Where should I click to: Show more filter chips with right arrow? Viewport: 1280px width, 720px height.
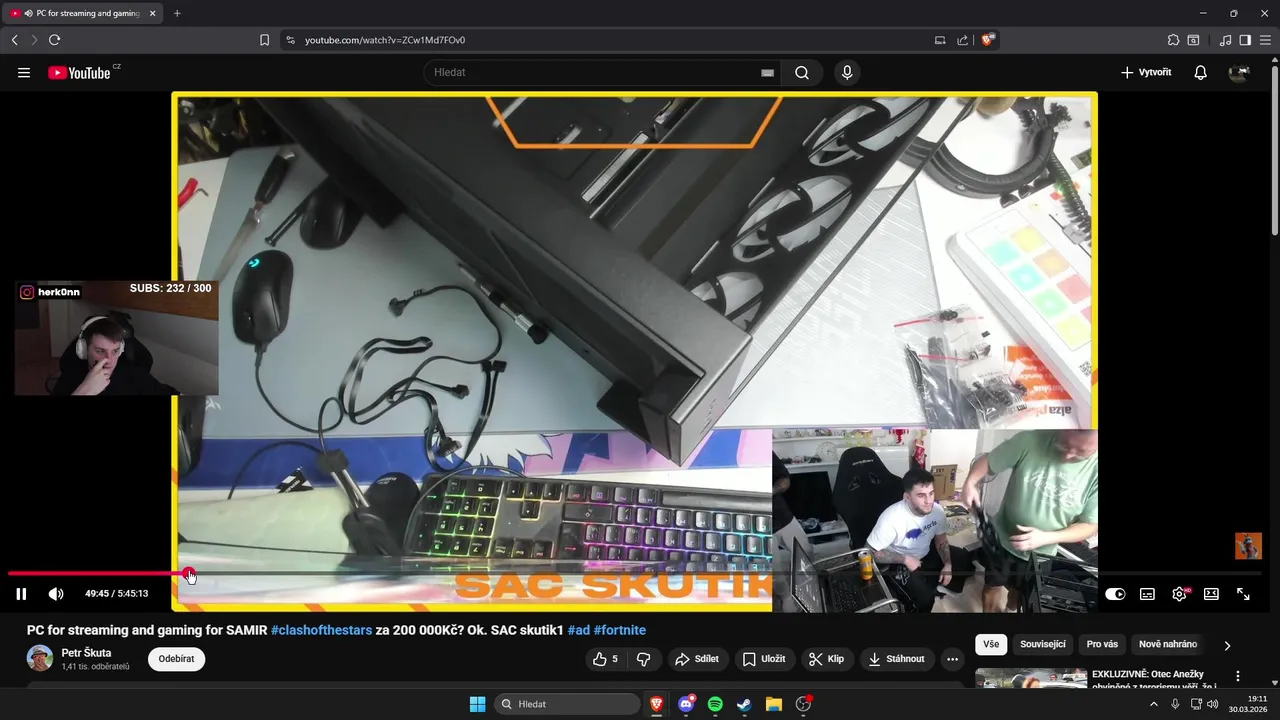point(1227,645)
